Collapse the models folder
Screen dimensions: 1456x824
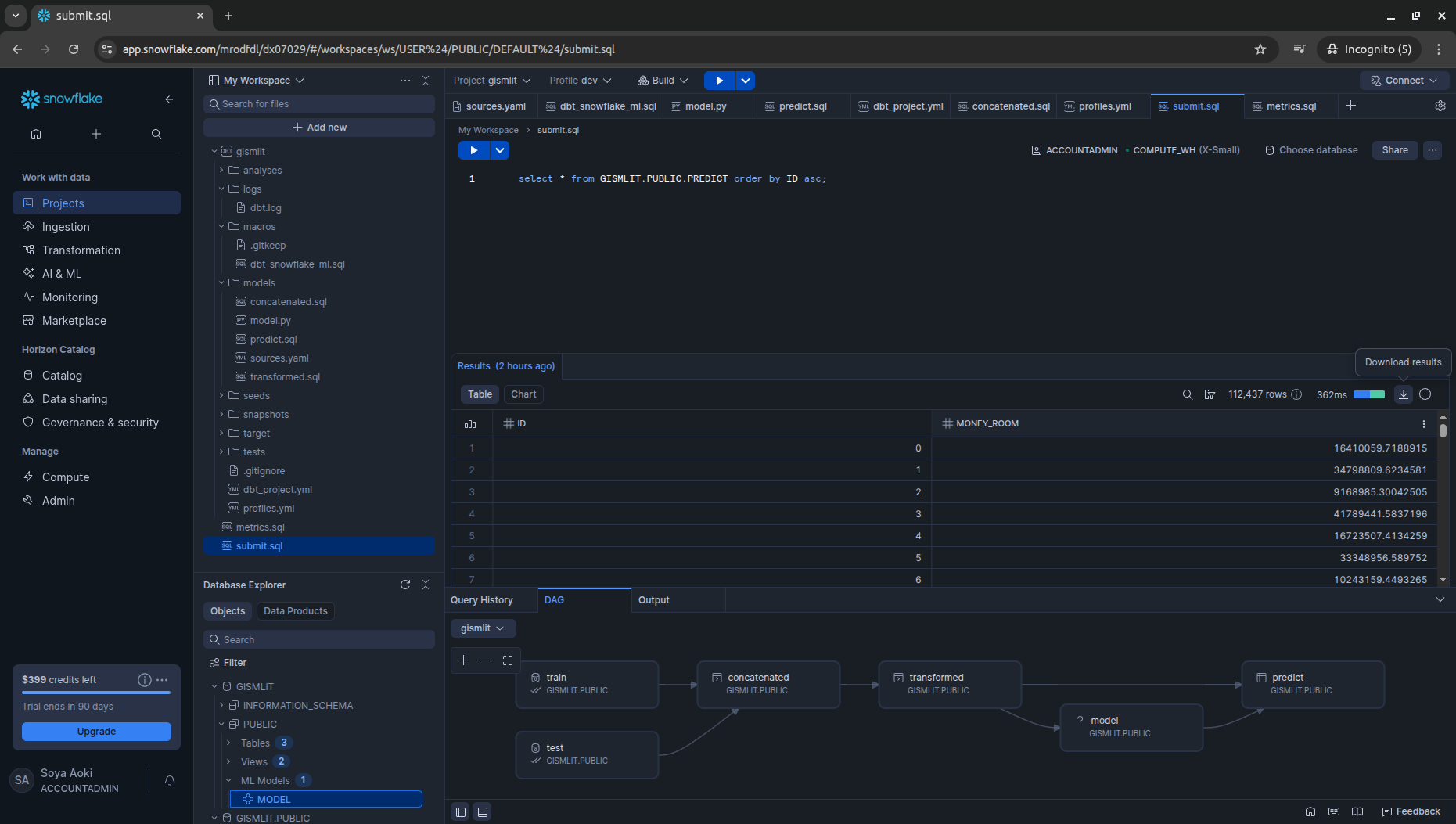pos(221,283)
